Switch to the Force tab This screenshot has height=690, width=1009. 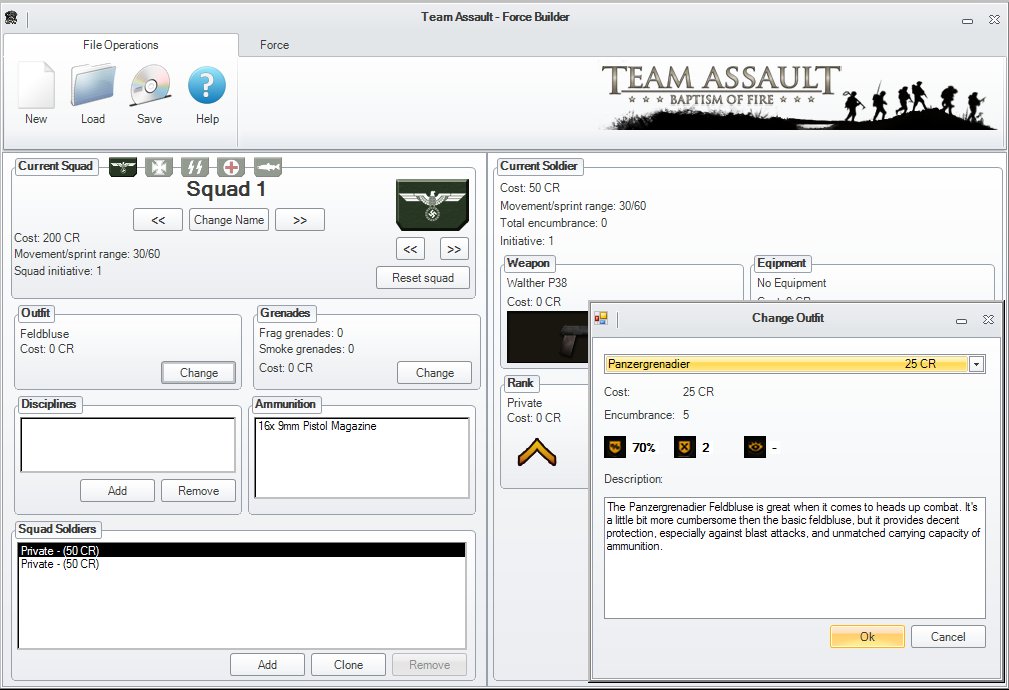click(274, 45)
